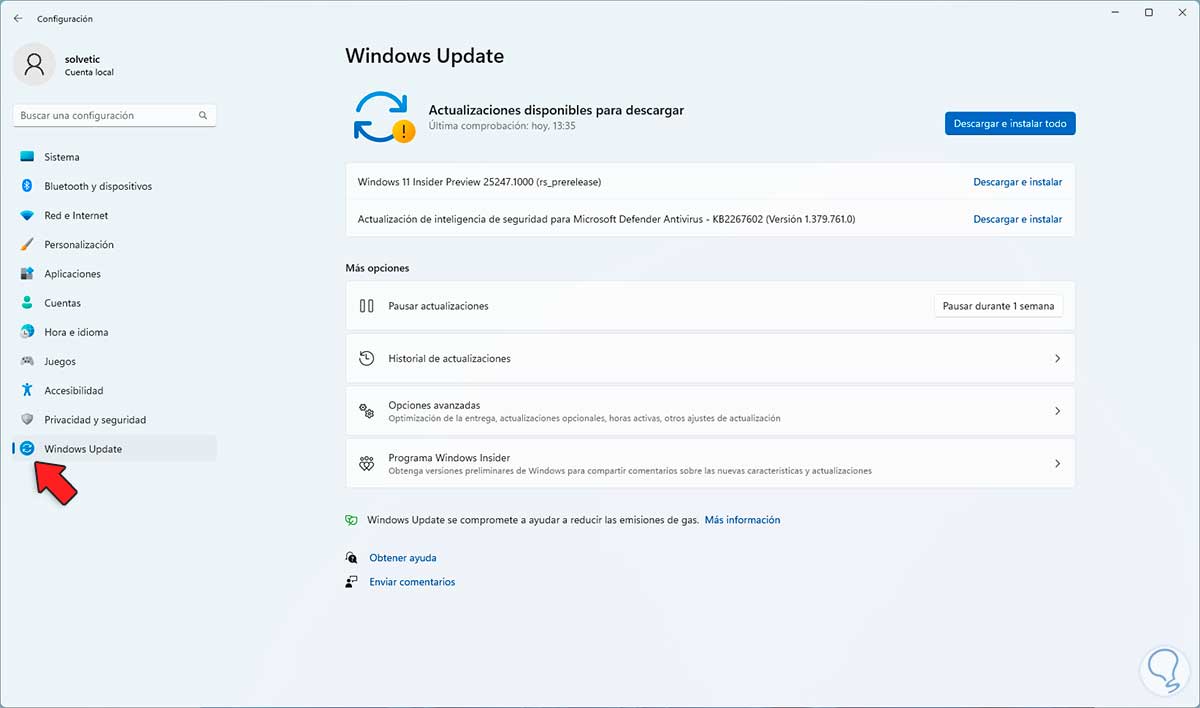
Task: Click the back arrow next to Configuración
Action: click(x=18, y=18)
